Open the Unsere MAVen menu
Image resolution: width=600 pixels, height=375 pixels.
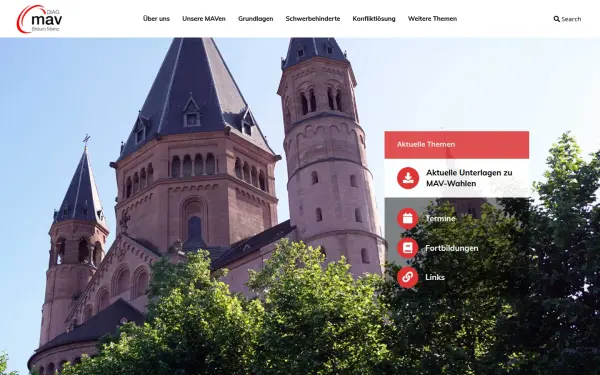(x=204, y=19)
